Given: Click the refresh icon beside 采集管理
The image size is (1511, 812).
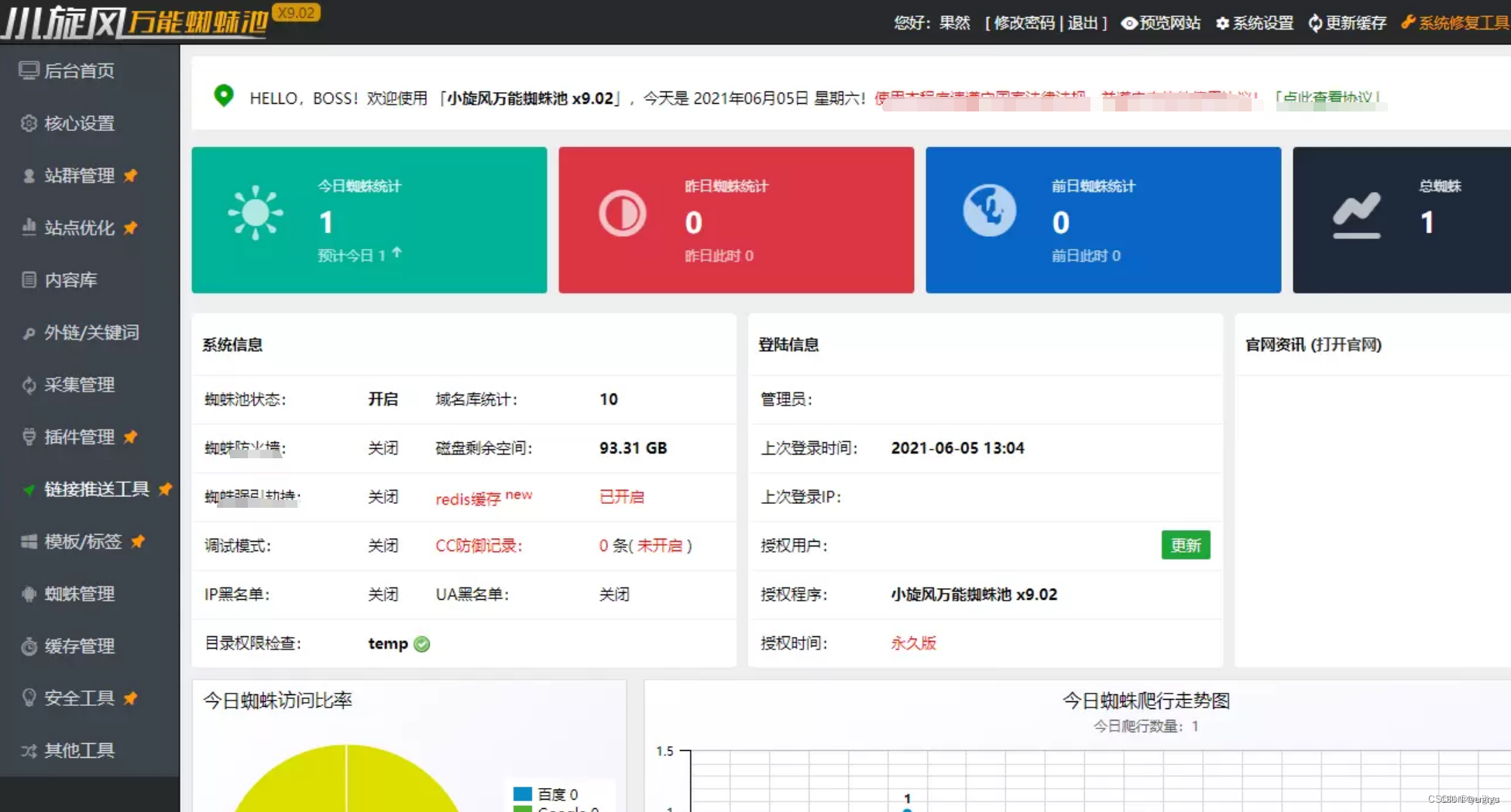Looking at the screenshot, I should [29, 385].
